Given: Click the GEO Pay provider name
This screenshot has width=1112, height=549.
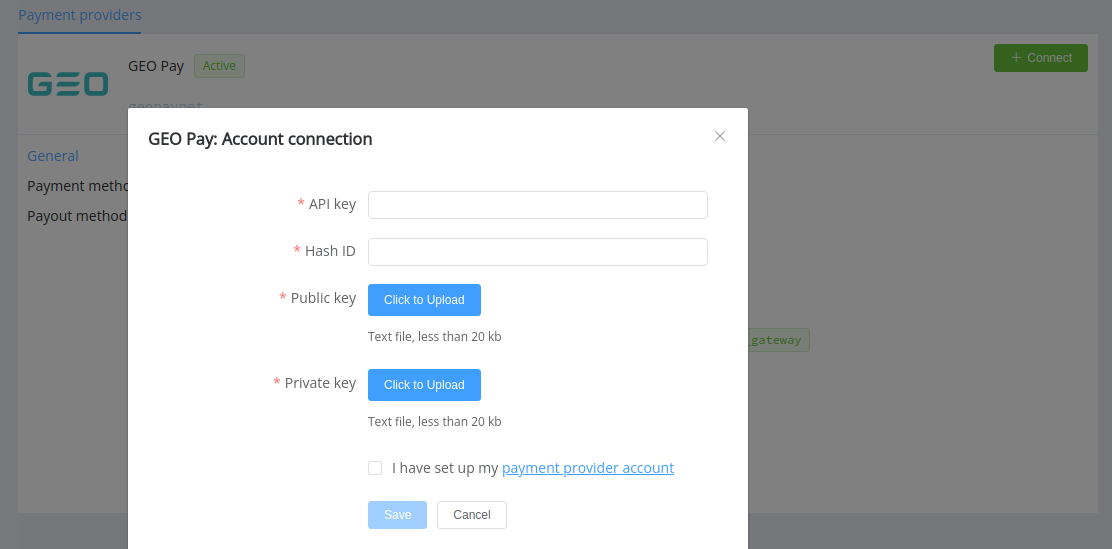Looking at the screenshot, I should click(156, 66).
